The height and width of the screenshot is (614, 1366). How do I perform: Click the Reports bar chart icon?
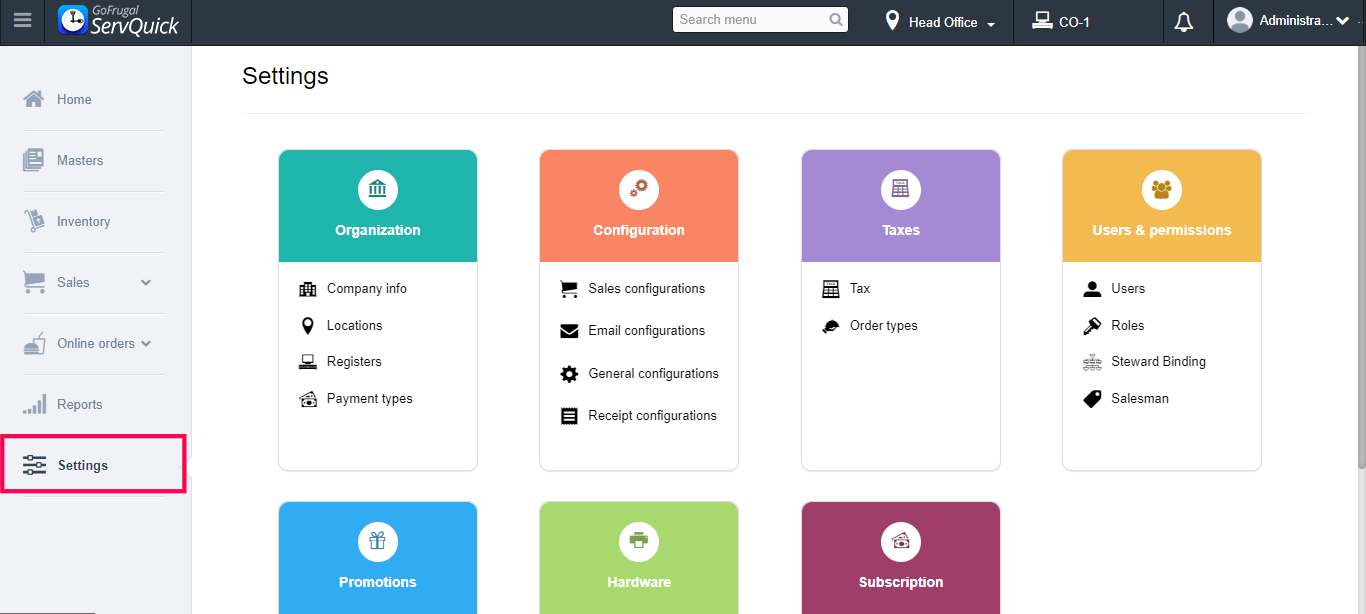point(34,404)
